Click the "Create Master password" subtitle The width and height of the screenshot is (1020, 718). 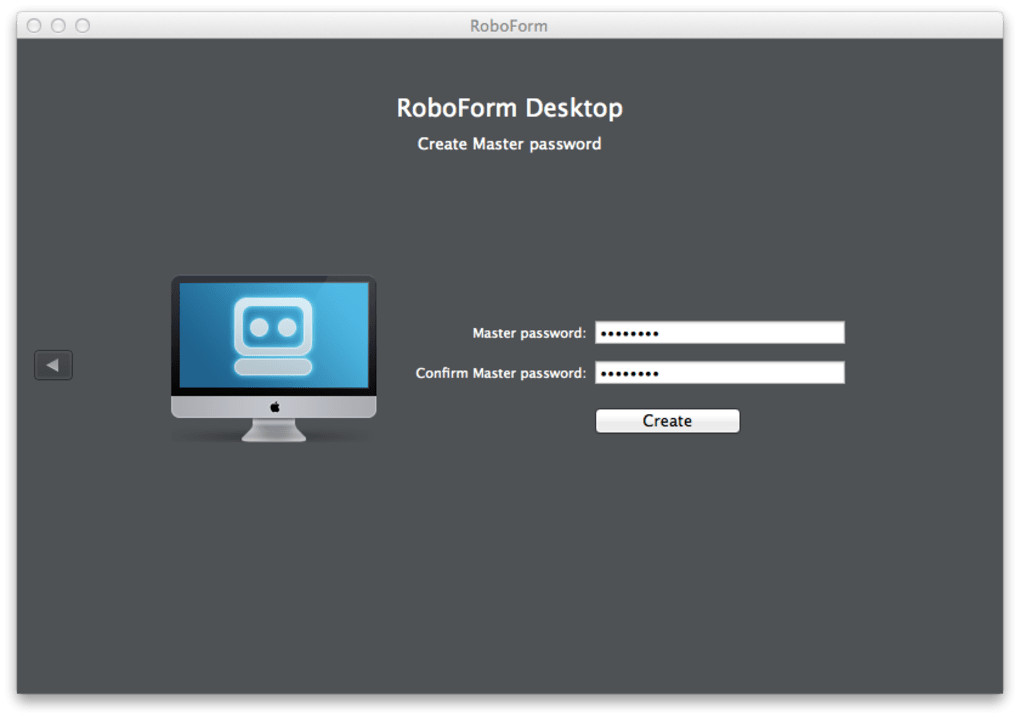coord(509,144)
